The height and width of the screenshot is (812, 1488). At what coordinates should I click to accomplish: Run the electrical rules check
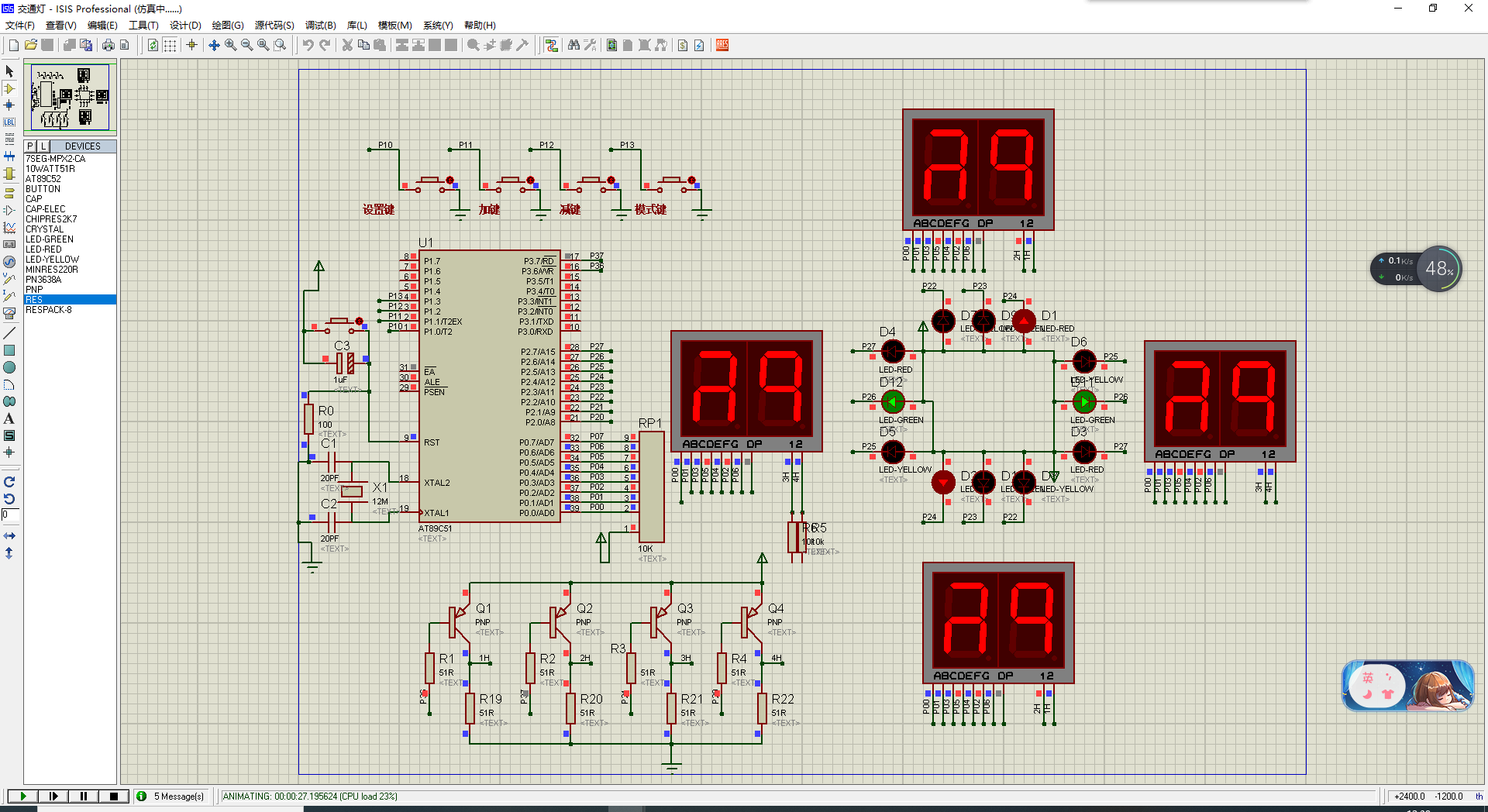pos(699,45)
